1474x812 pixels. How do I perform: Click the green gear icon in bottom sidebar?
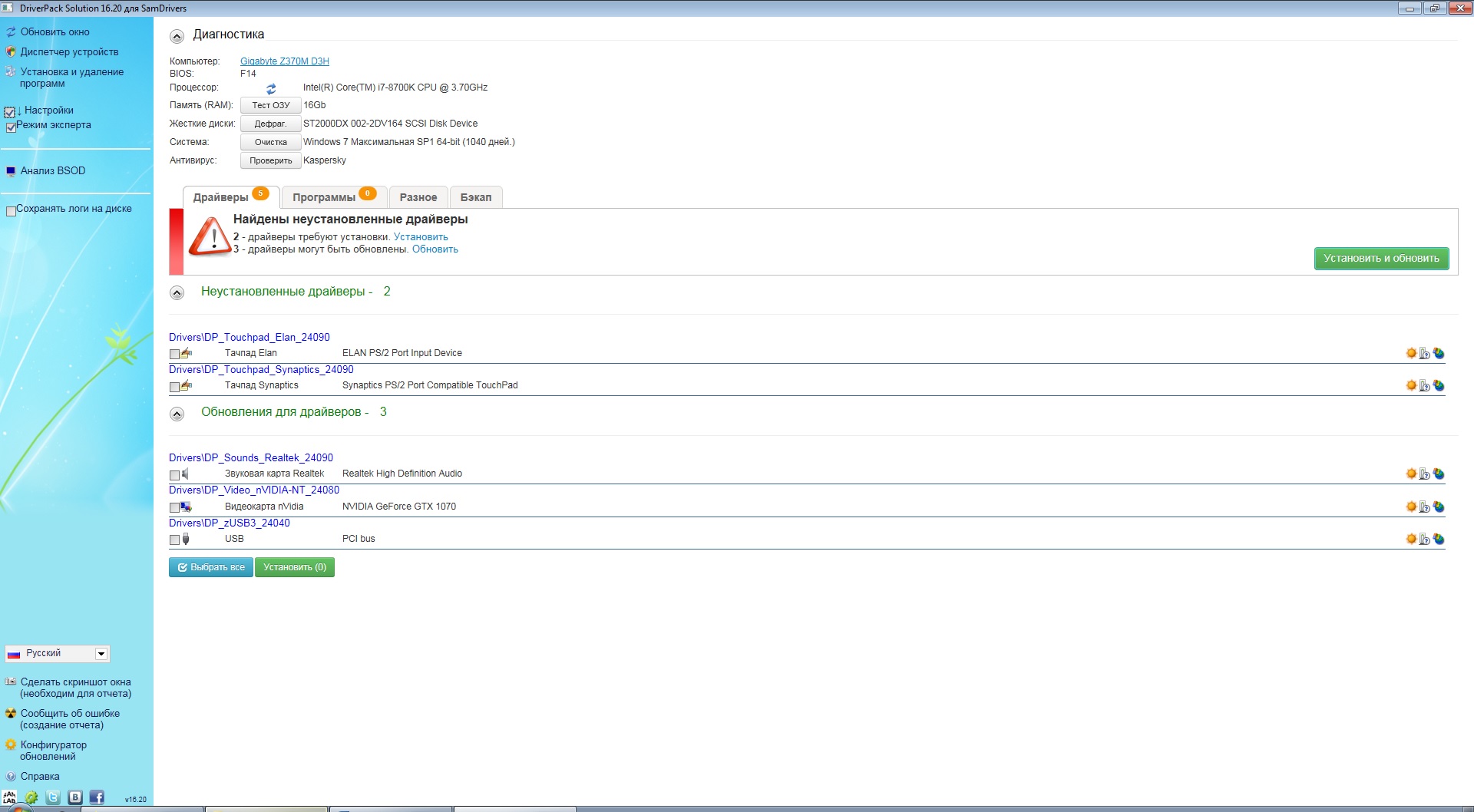tap(31, 798)
